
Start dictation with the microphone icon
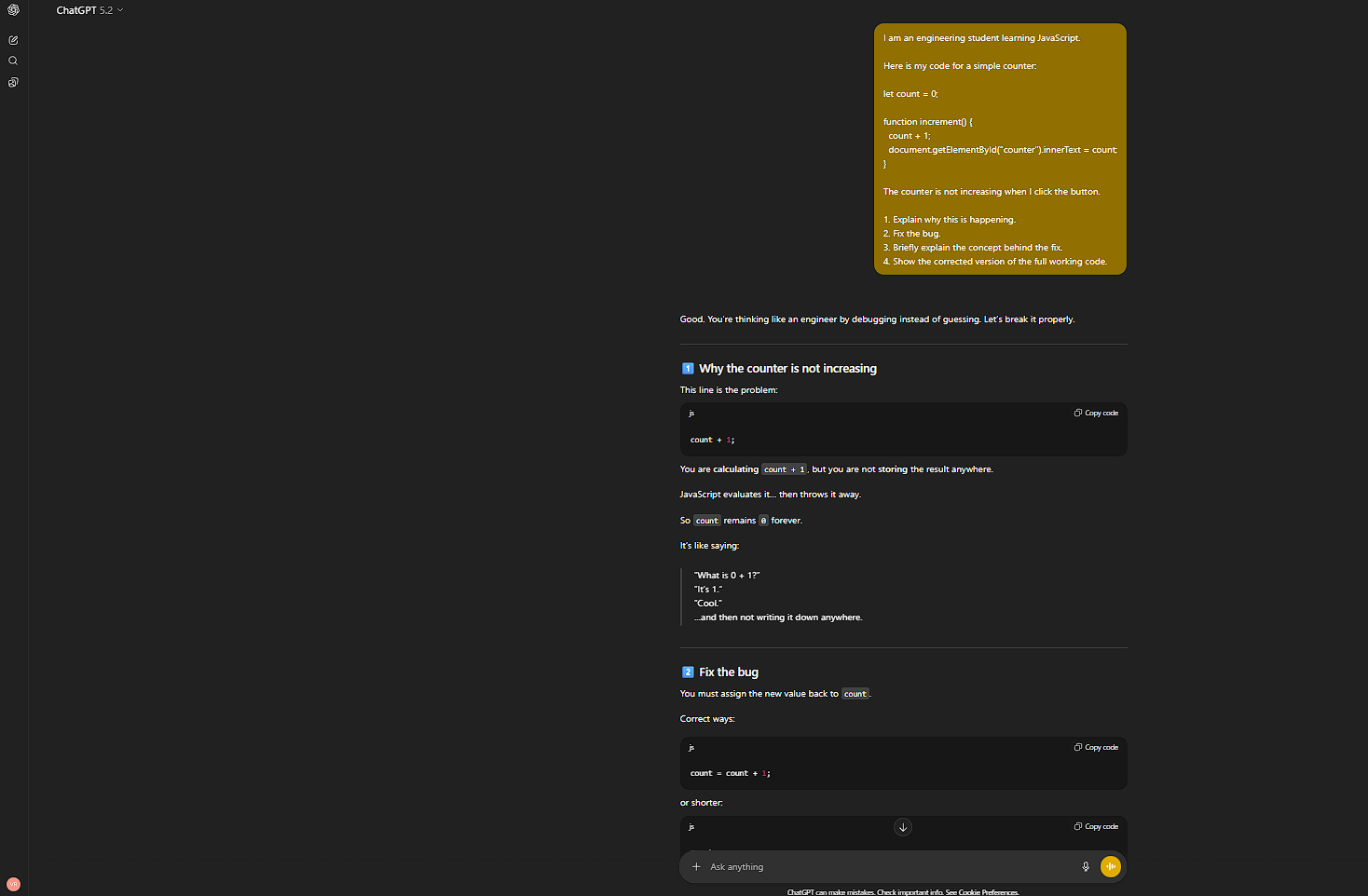[x=1085, y=866]
